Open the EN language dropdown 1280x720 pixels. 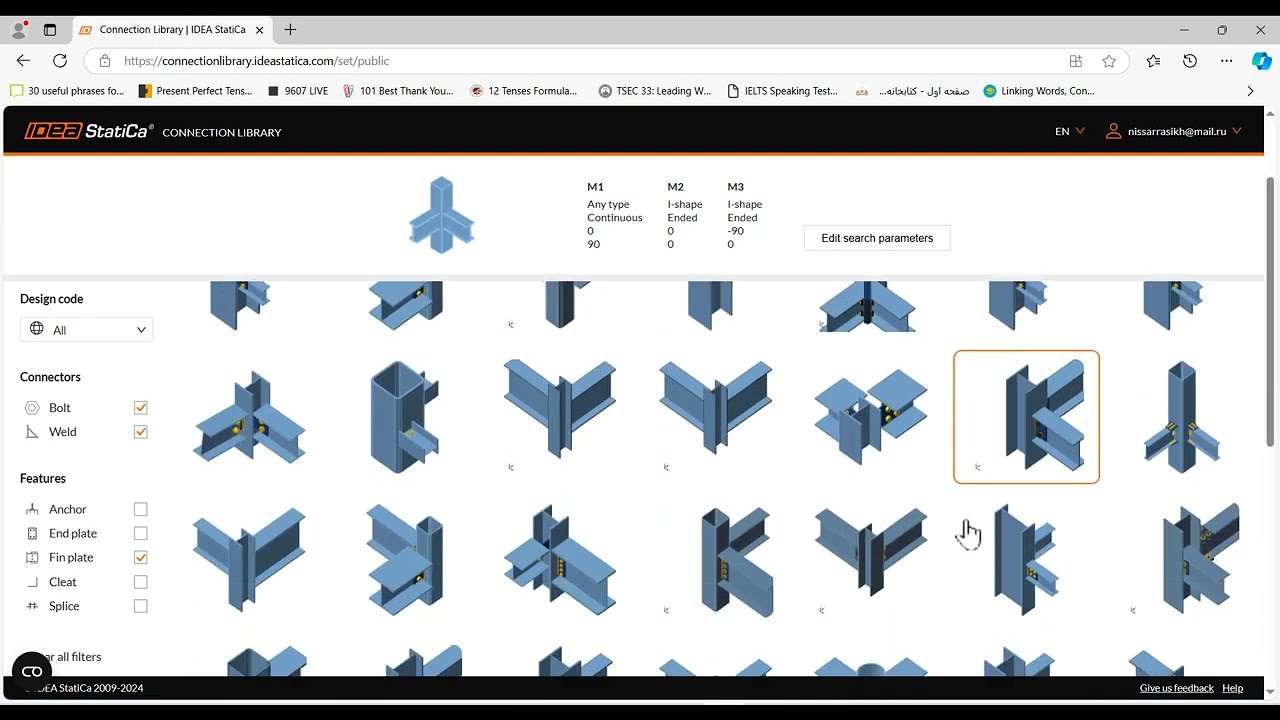(x=1069, y=131)
